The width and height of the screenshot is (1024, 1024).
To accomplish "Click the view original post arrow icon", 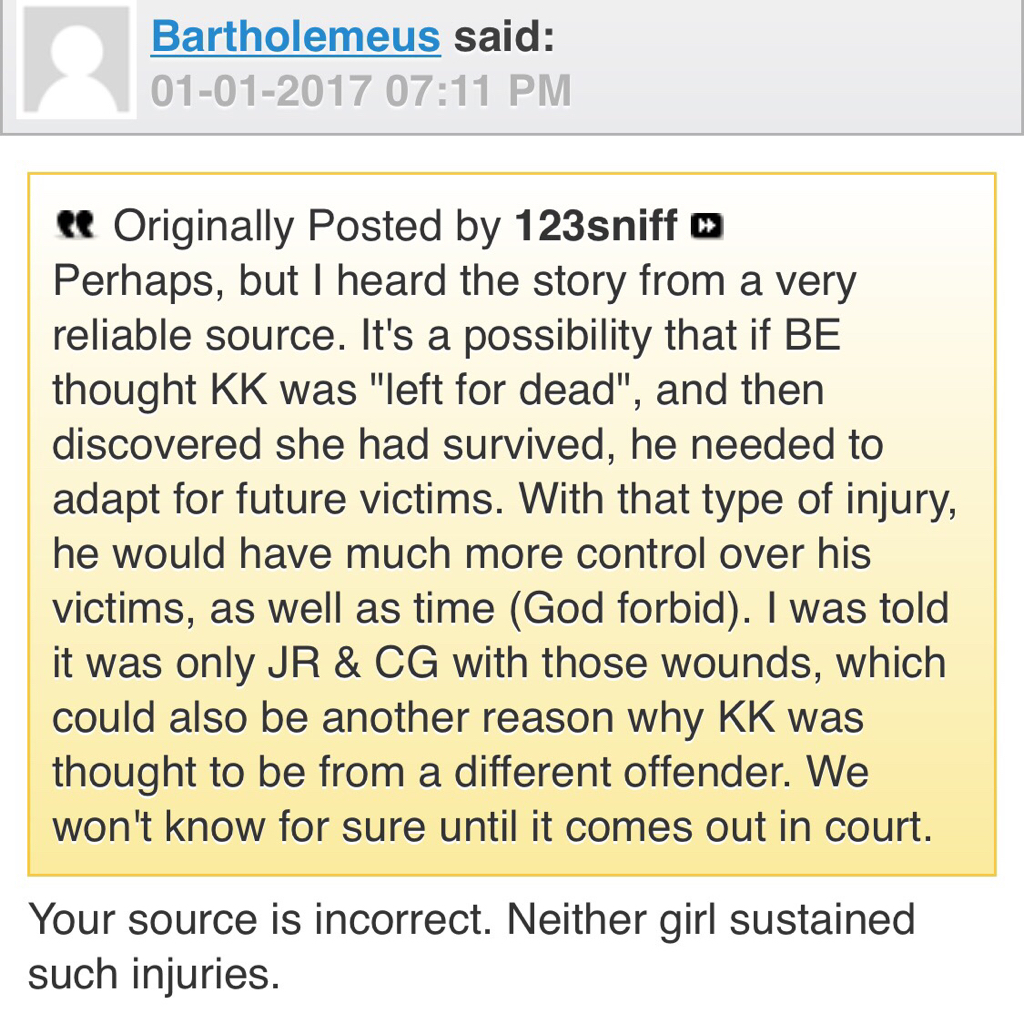I will 707,227.
